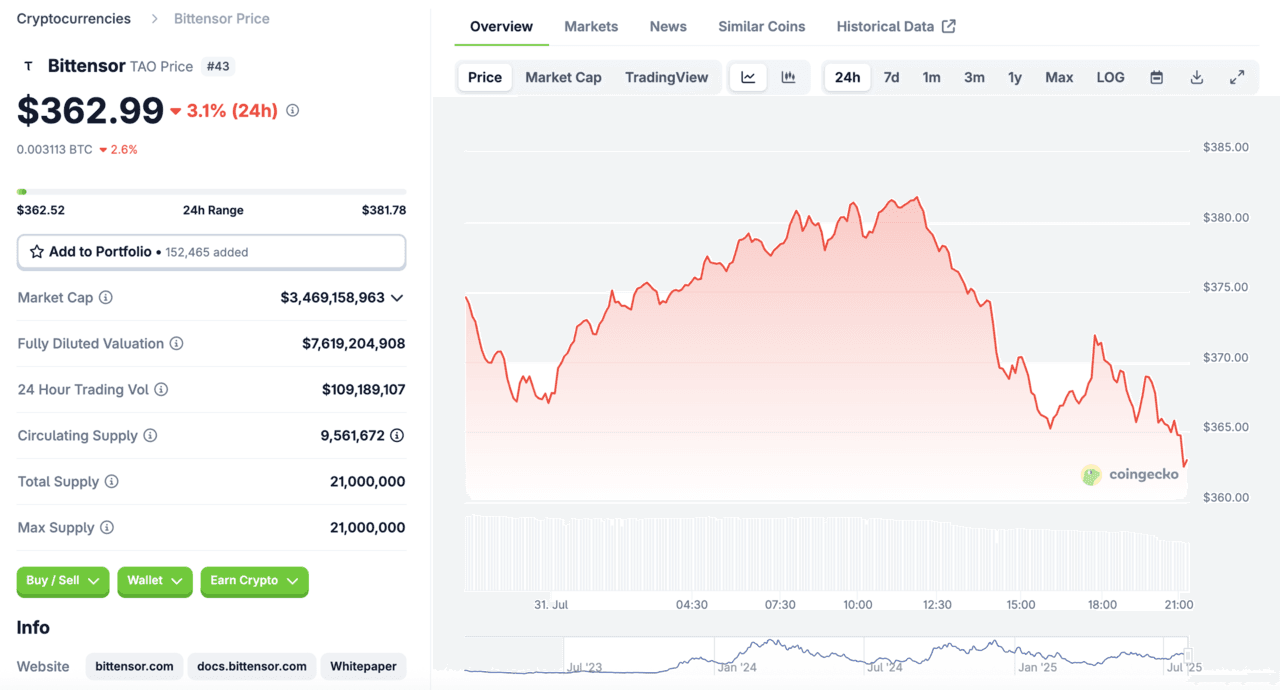Screen dimensions: 1280x690
Task: Click info icon beside Fully Diluted Valuation
Action: coord(176,344)
